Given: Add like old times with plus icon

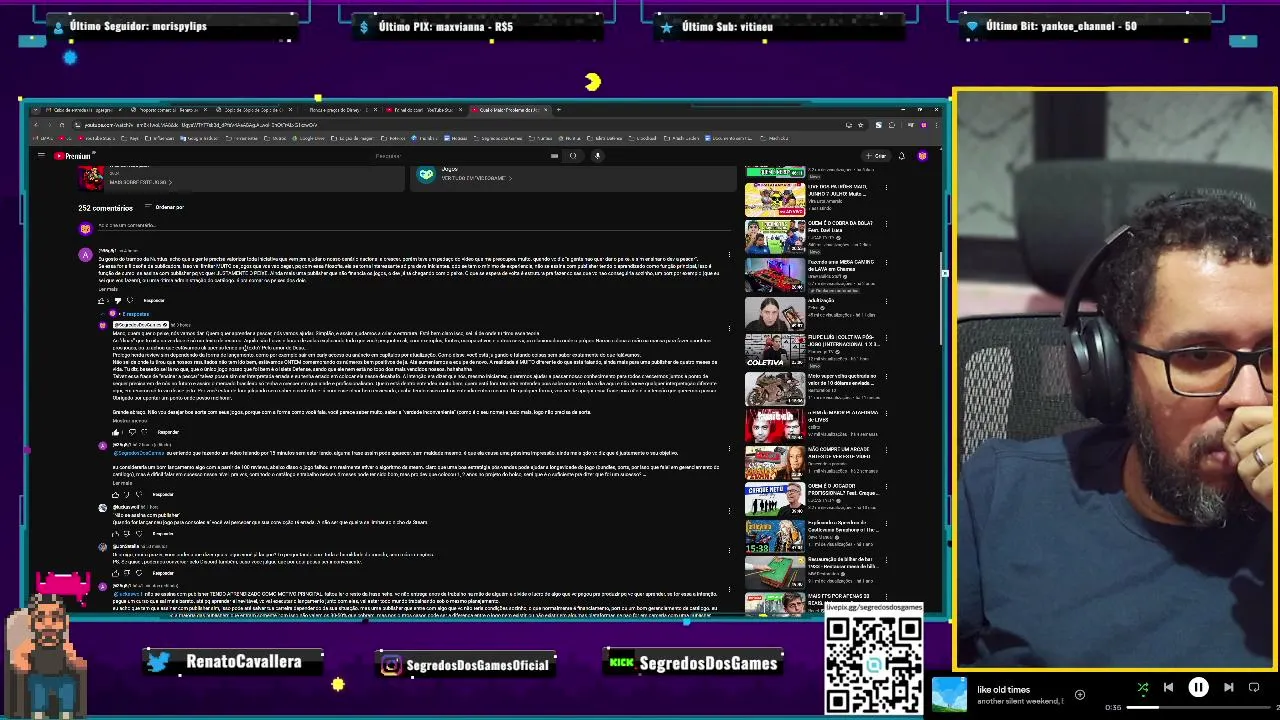Looking at the screenshot, I should (1080, 694).
